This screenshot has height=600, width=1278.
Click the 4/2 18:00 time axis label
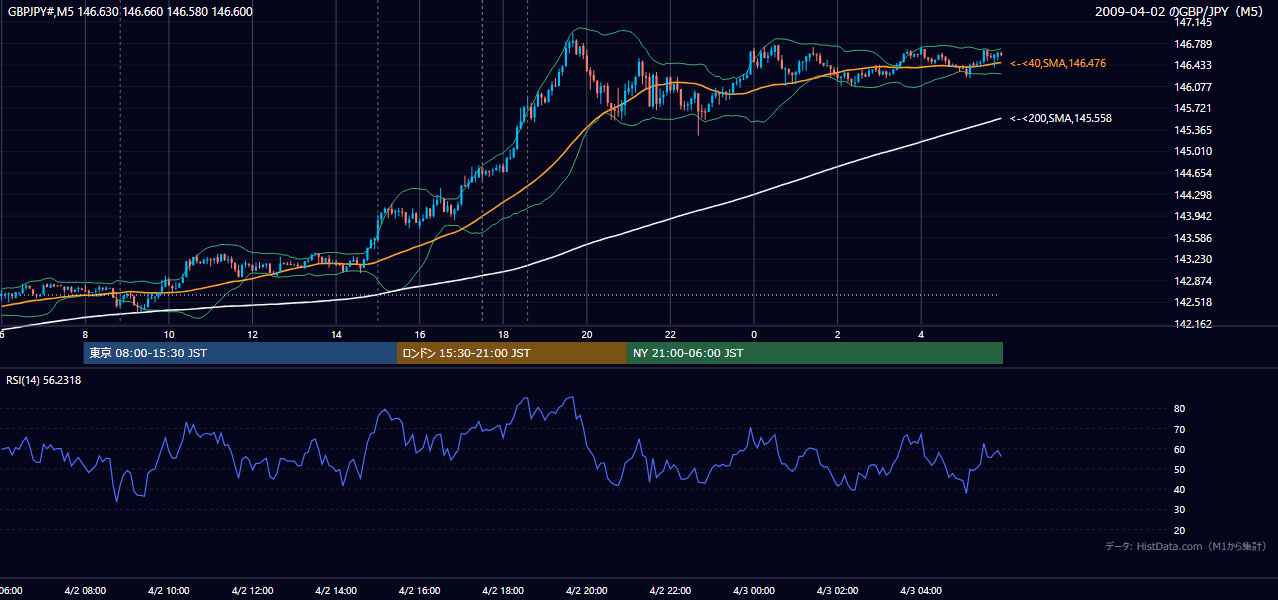503,591
